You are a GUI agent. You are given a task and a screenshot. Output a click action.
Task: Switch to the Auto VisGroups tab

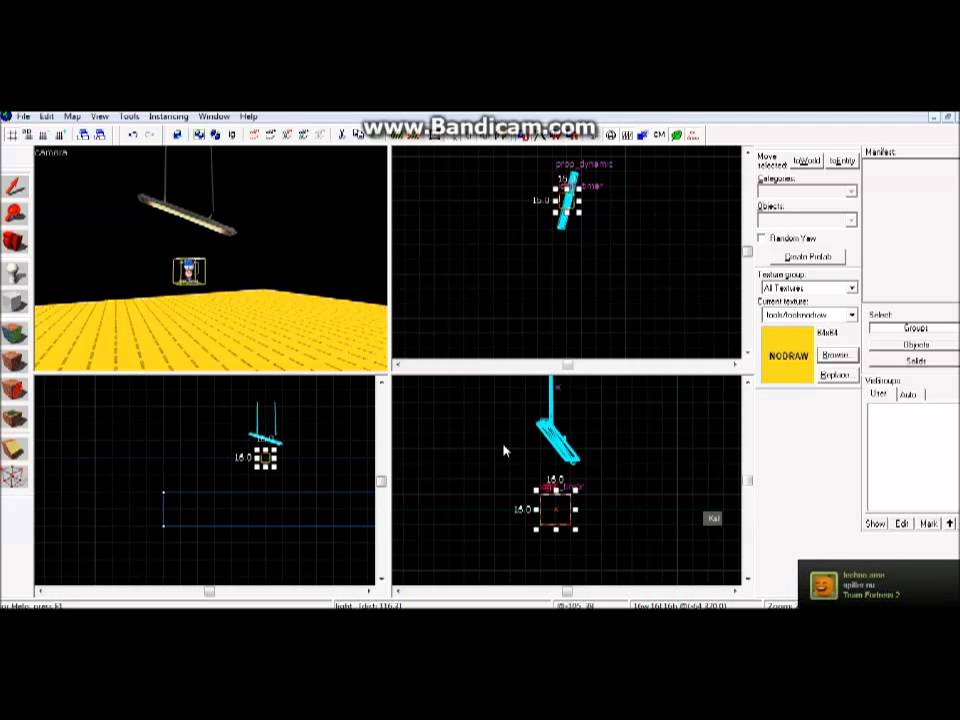click(x=909, y=395)
